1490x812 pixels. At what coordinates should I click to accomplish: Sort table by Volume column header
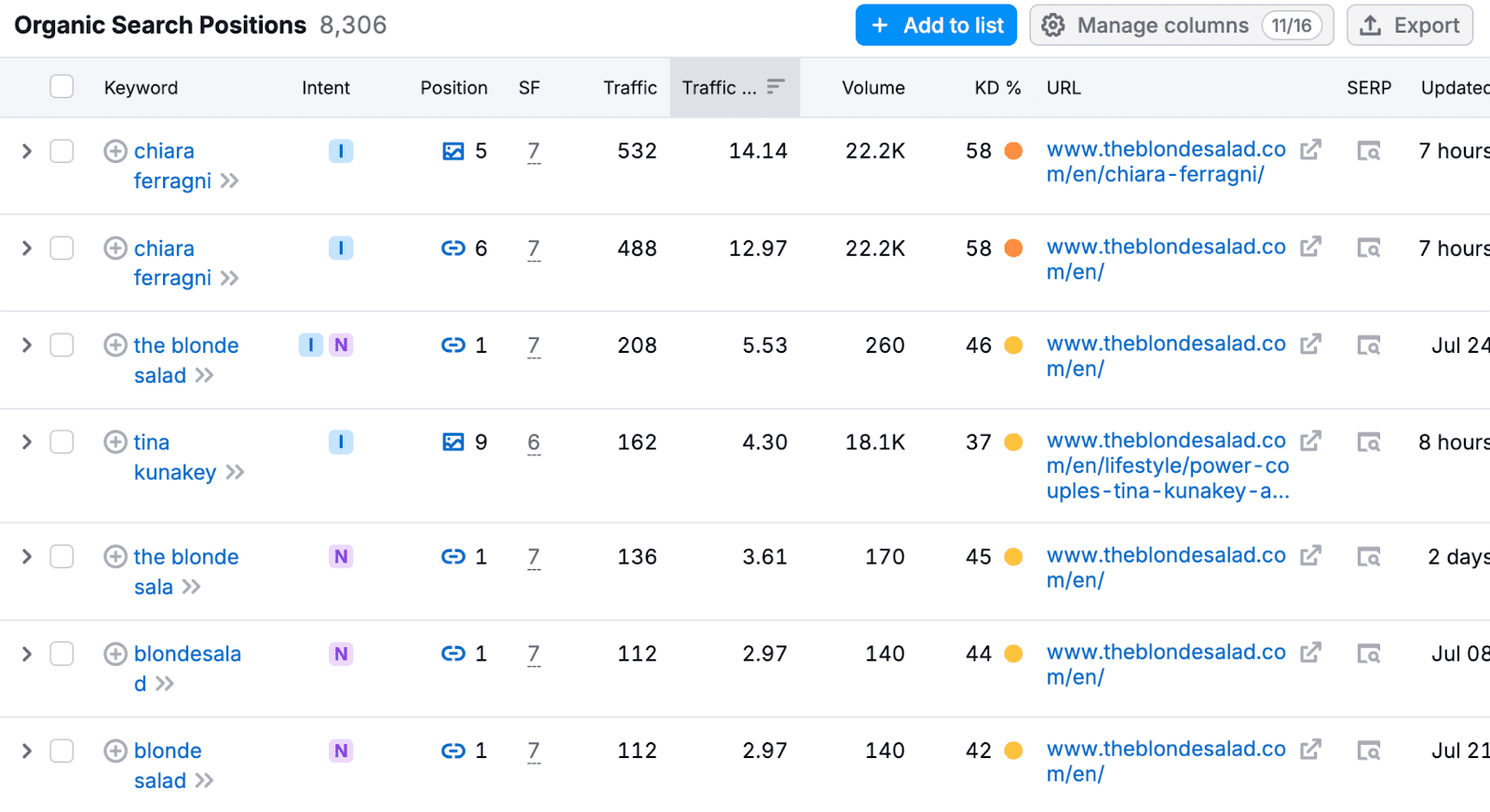coord(874,88)
